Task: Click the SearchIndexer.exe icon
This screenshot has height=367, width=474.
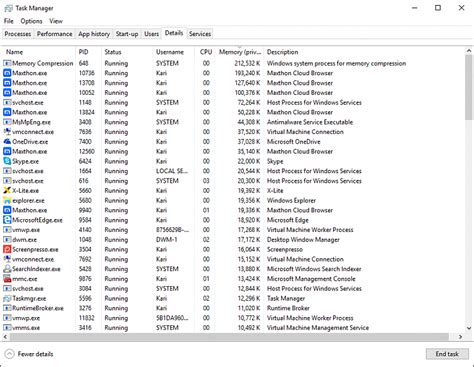Action: [7, 269]
